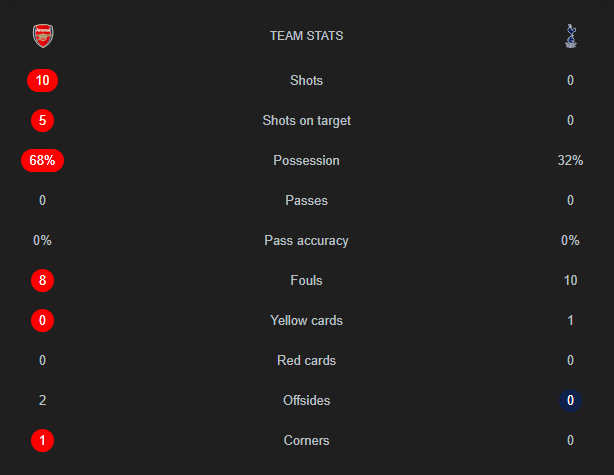This screenshot has width=614, height=475.
Task: Click Arsenal's red 1 corners badge
Action: tap(43, 440)
